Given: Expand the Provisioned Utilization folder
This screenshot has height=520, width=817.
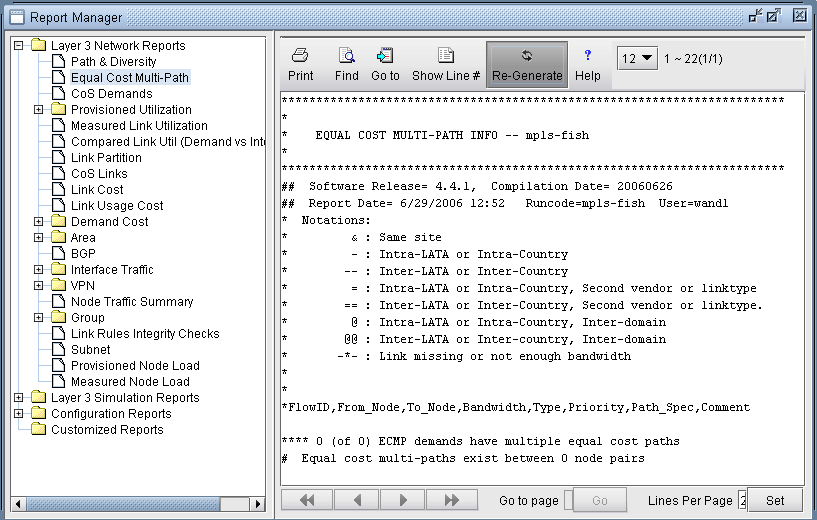Looking at the screenshot, I should point(39,110).
